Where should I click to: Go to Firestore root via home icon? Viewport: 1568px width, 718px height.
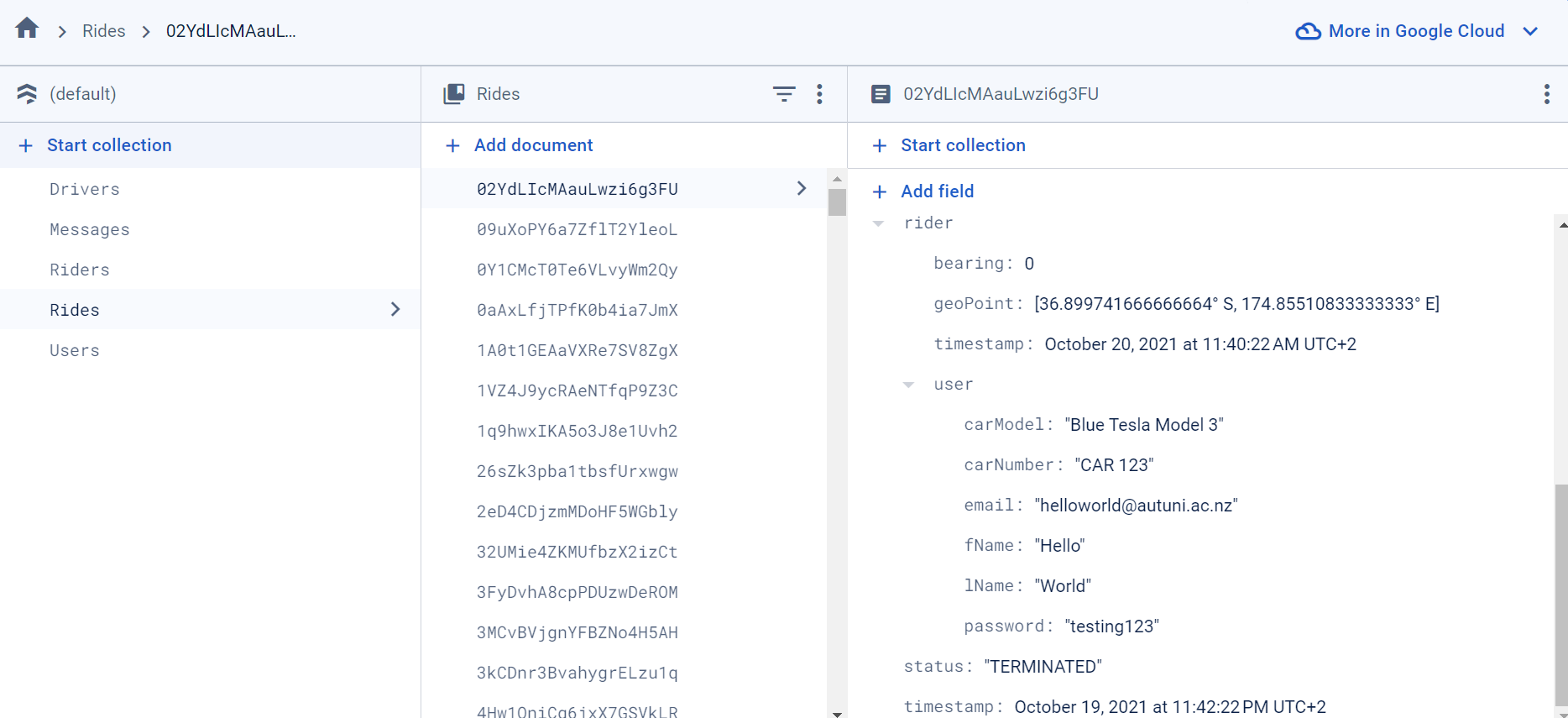27,29
